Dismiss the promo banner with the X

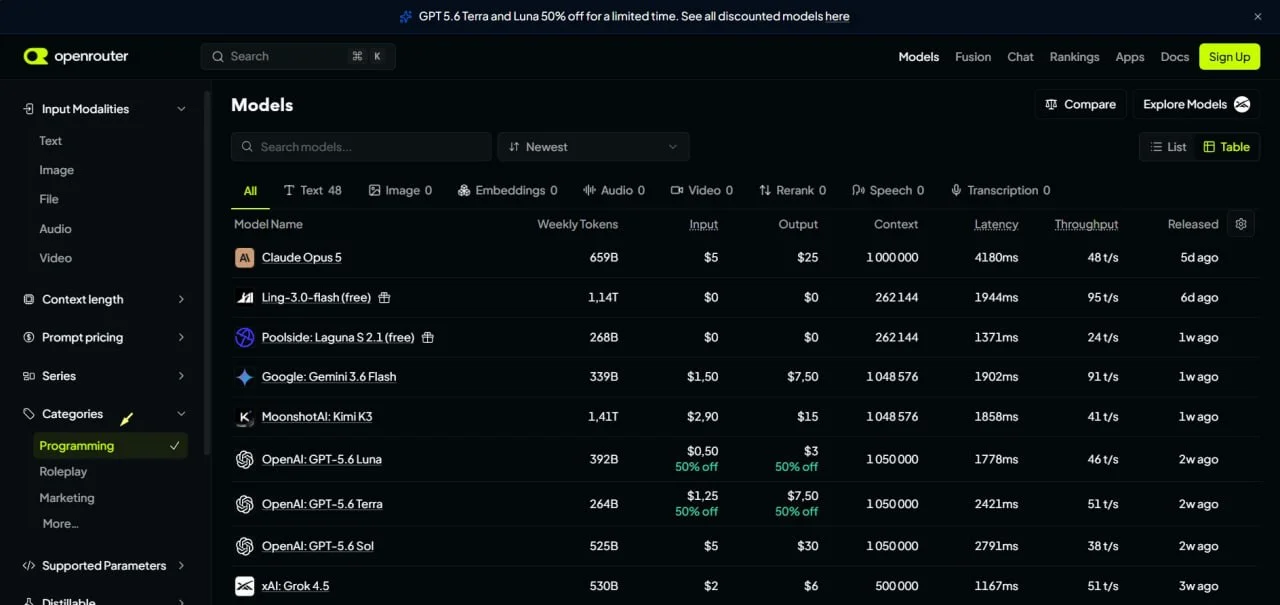[x=1258, y=16]
